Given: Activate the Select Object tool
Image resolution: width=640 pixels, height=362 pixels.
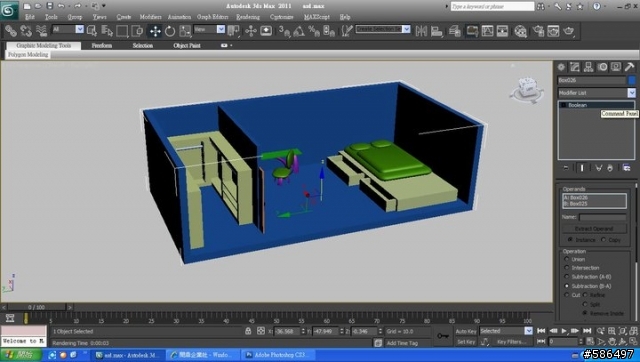Looking at the screenshot, I should pos(92,31).
